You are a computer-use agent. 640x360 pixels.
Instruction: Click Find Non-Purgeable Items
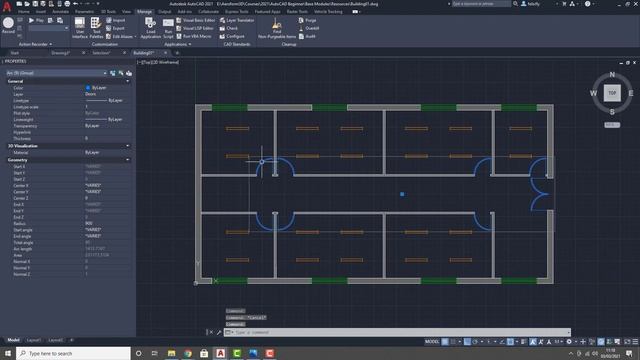(277, 28)
